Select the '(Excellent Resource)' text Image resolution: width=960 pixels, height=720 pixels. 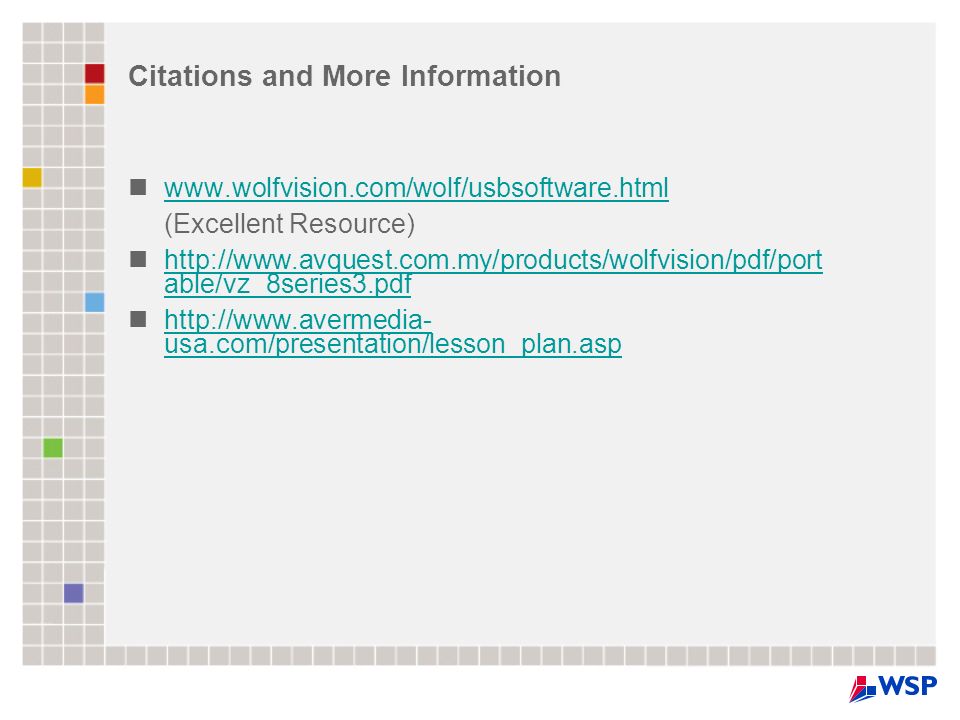point(290,224)
